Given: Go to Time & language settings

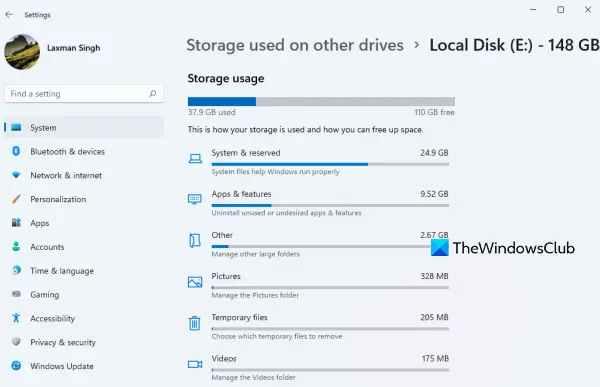Looking at the screenshot, I should tap(84, 271).
